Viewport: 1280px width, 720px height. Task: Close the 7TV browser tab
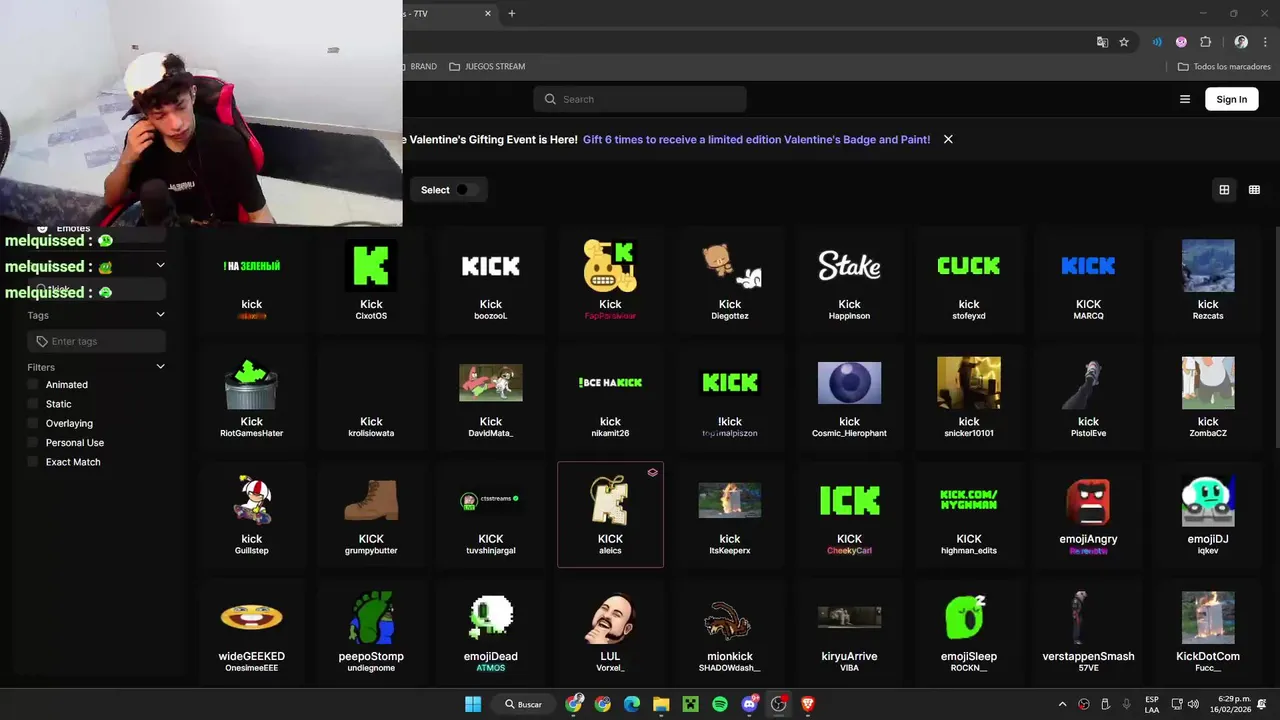coord(488,13)
